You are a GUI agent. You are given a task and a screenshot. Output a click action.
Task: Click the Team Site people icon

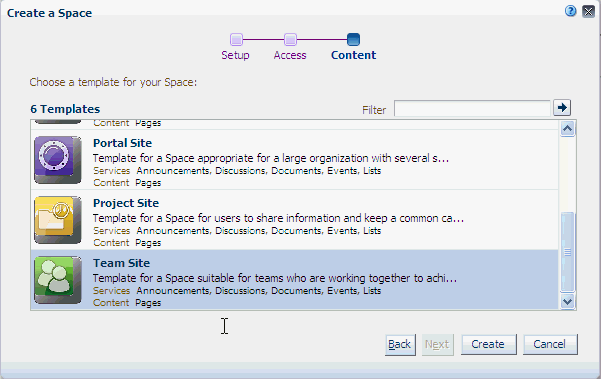click(57, 280)
